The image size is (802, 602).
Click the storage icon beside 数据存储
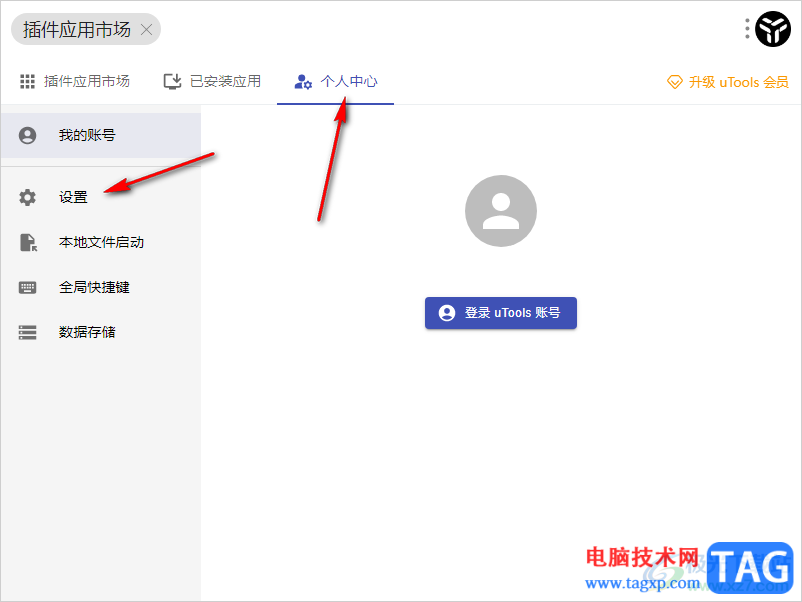(x=28, y=332)
